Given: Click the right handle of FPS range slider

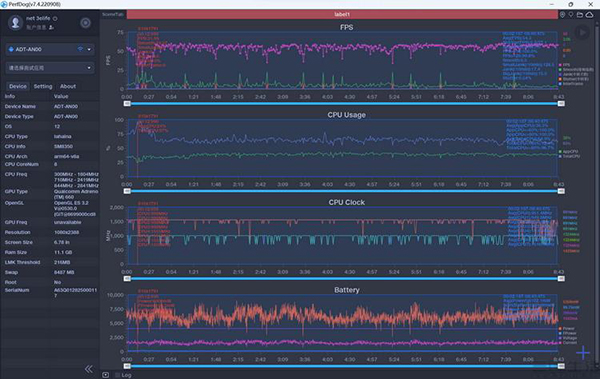Looking at the screenshot, I should tap(561, 104).
